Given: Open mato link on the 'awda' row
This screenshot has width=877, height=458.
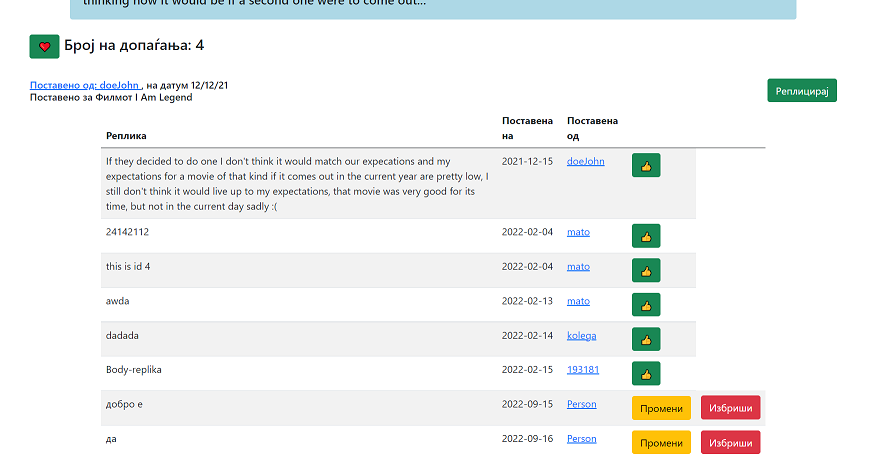Looking at the screenshot, I should click(578, 301).
